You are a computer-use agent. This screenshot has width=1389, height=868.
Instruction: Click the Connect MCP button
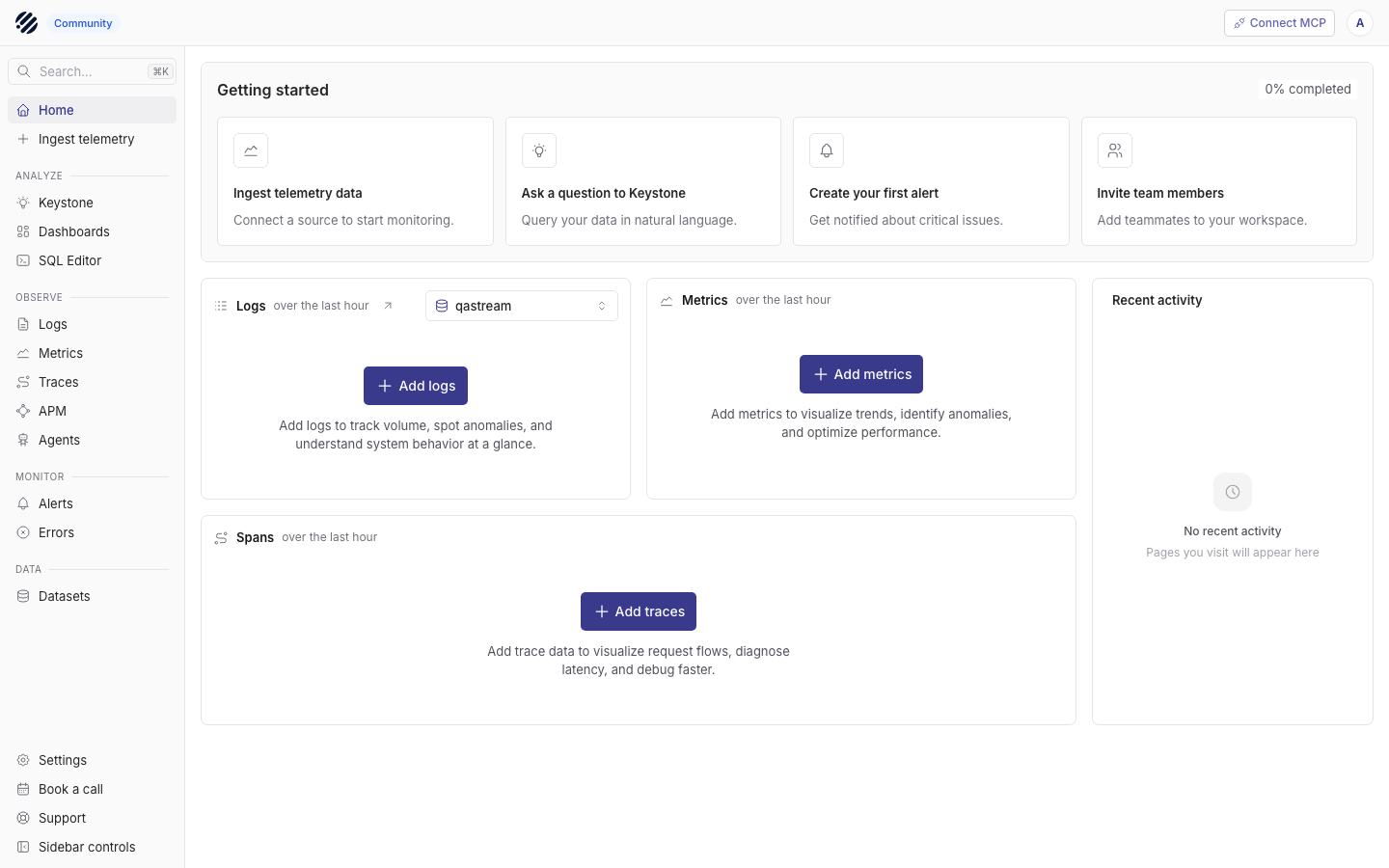(x=1279, y=23)
